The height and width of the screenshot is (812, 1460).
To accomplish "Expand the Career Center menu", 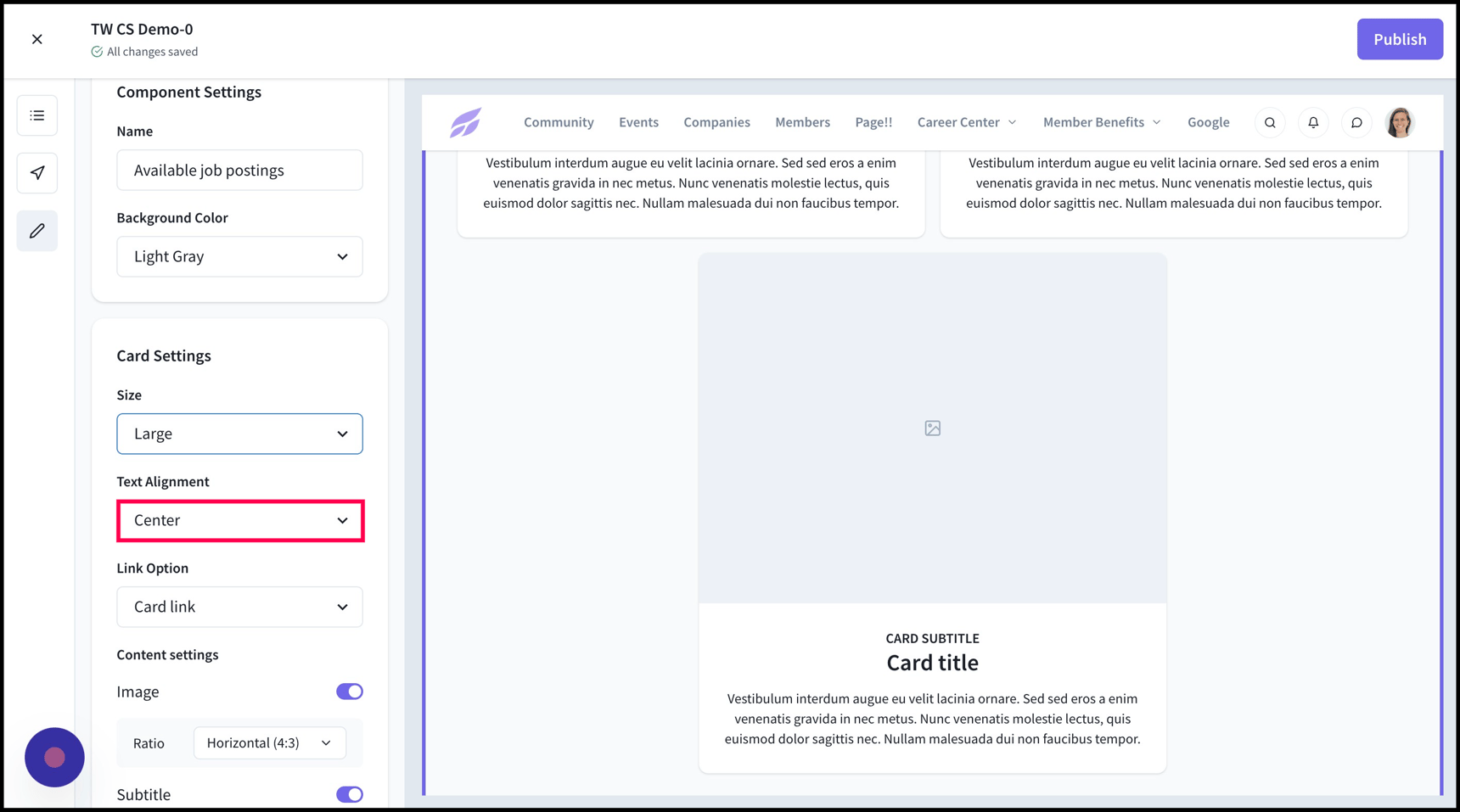I will pos(967,122).
